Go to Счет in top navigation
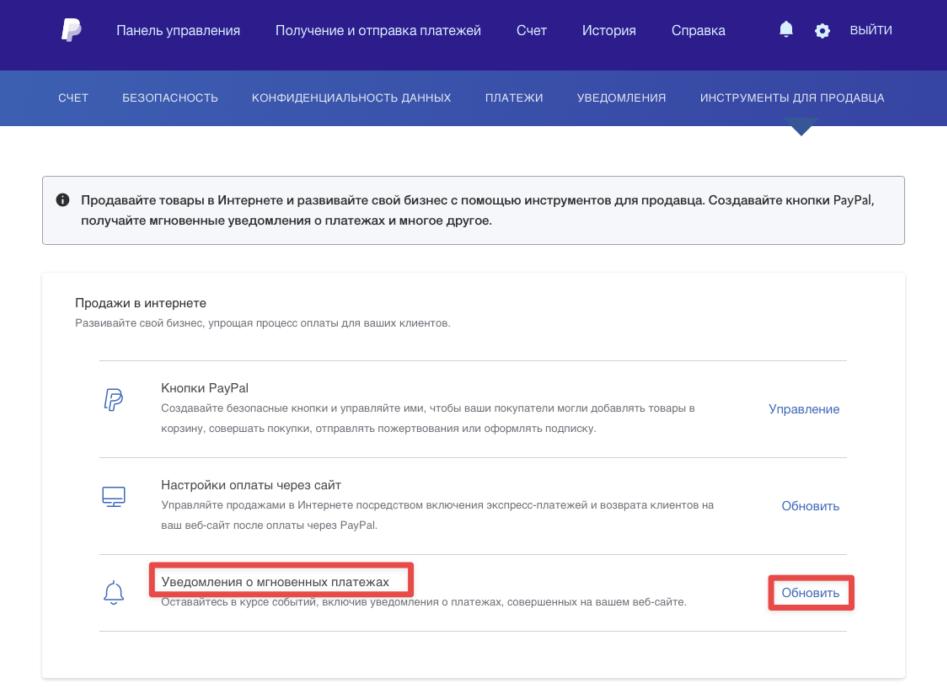947x687 pixels. pos(531,30)
